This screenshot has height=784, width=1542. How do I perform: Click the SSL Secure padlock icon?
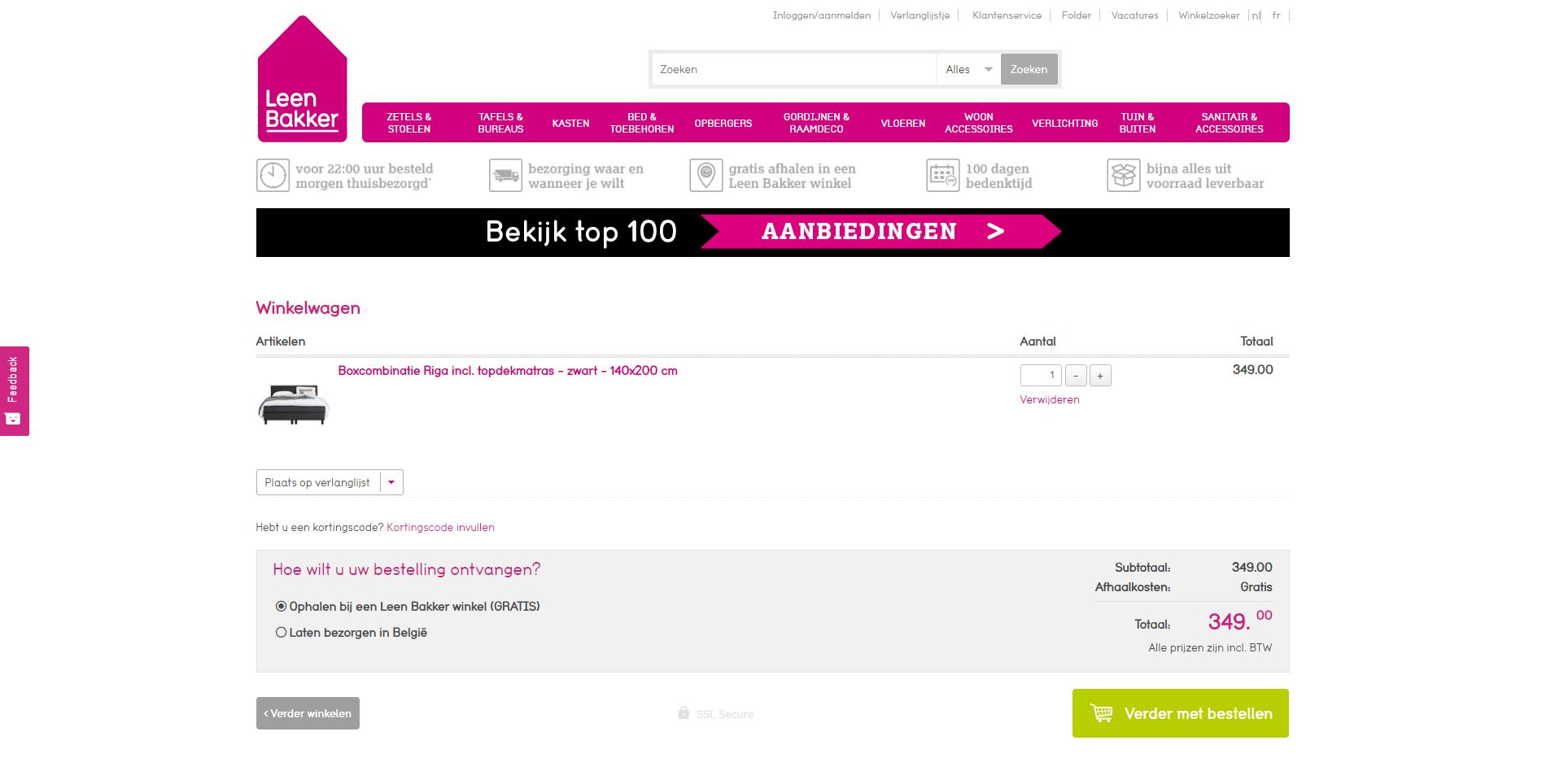coord(684,712)
